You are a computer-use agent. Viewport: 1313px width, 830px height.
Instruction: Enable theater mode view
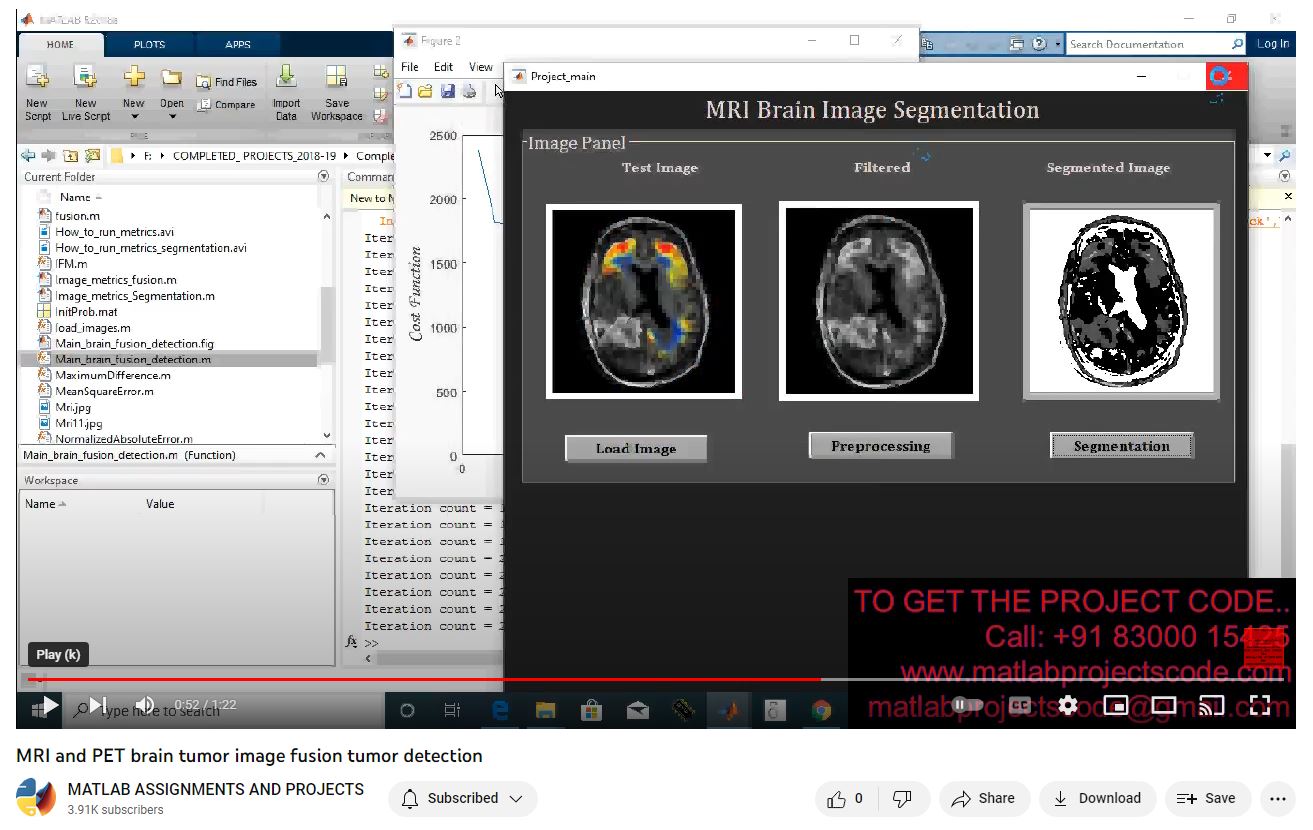tap(1163, 706)
